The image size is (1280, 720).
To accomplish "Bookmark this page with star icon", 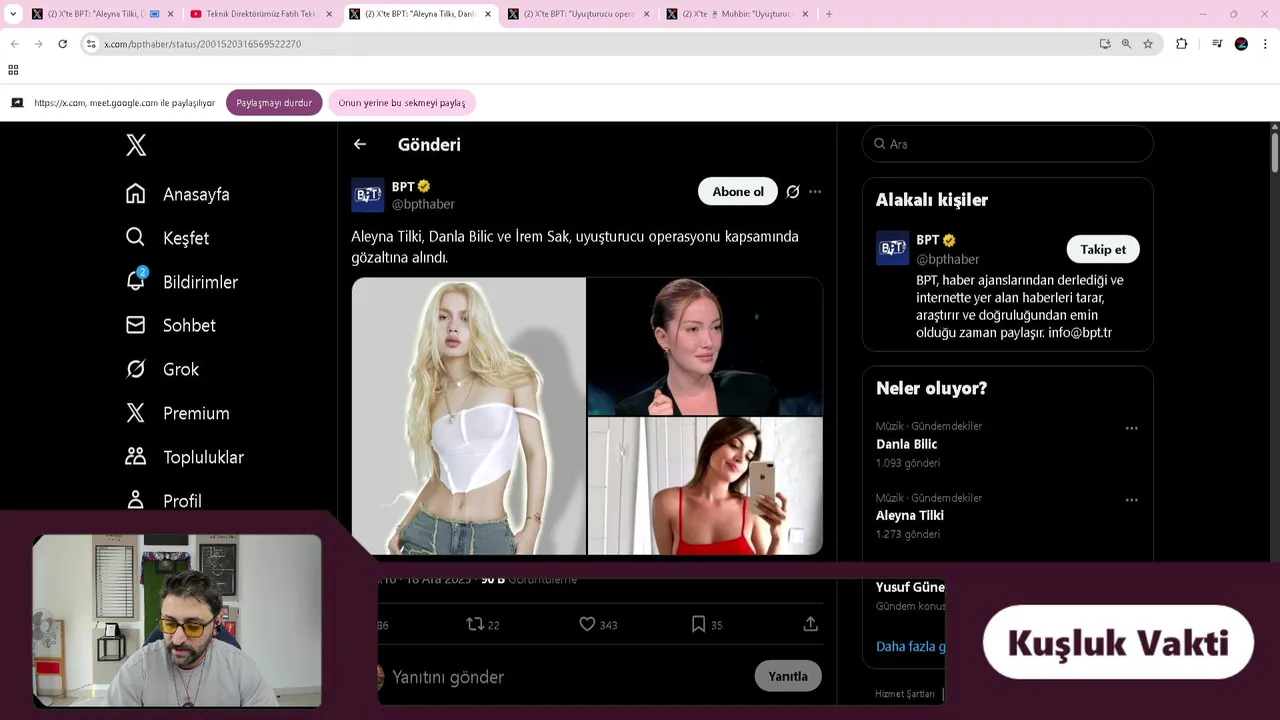I will 1148,44.
